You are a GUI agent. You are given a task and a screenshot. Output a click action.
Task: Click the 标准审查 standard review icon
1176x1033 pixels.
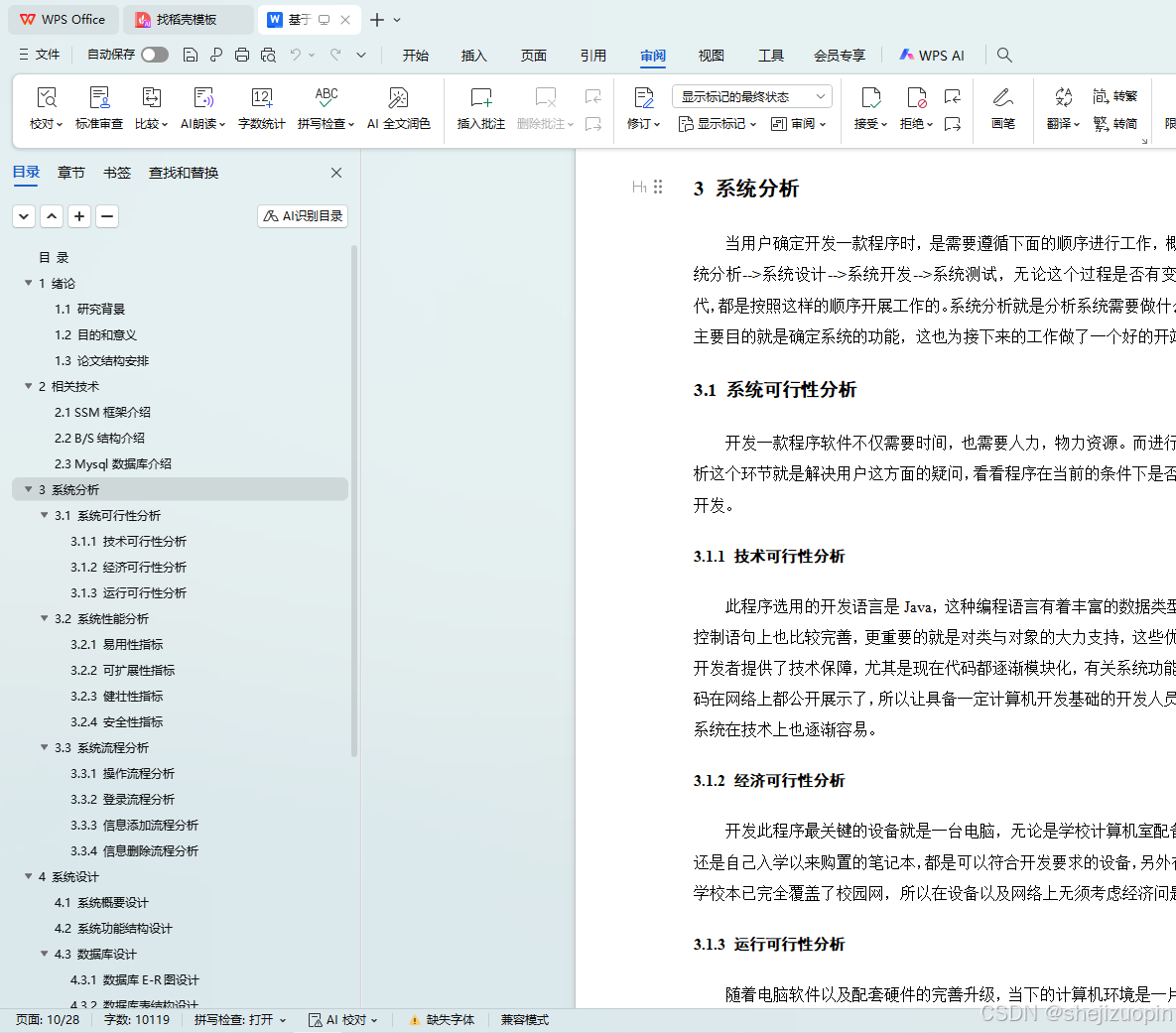pyautogui.click(x=99, y=97)
